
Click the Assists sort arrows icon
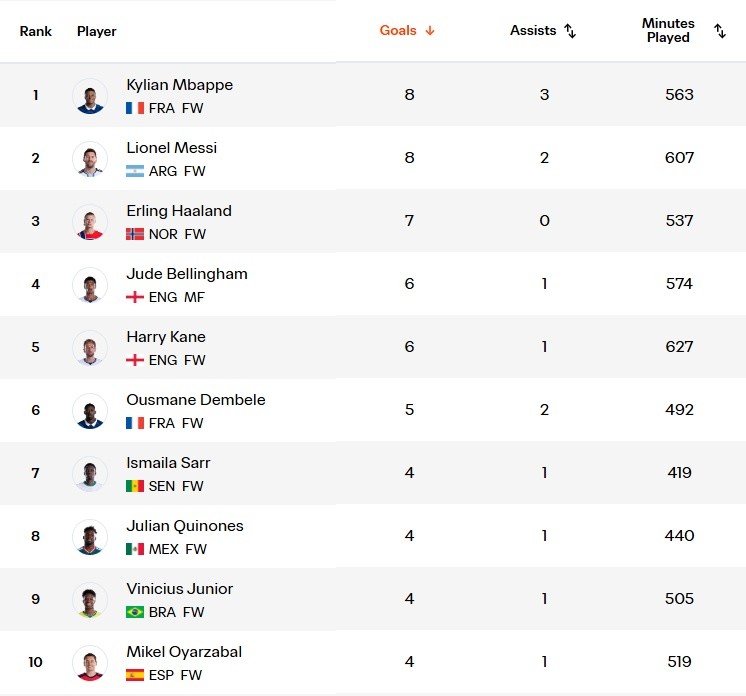coord(570,31)
